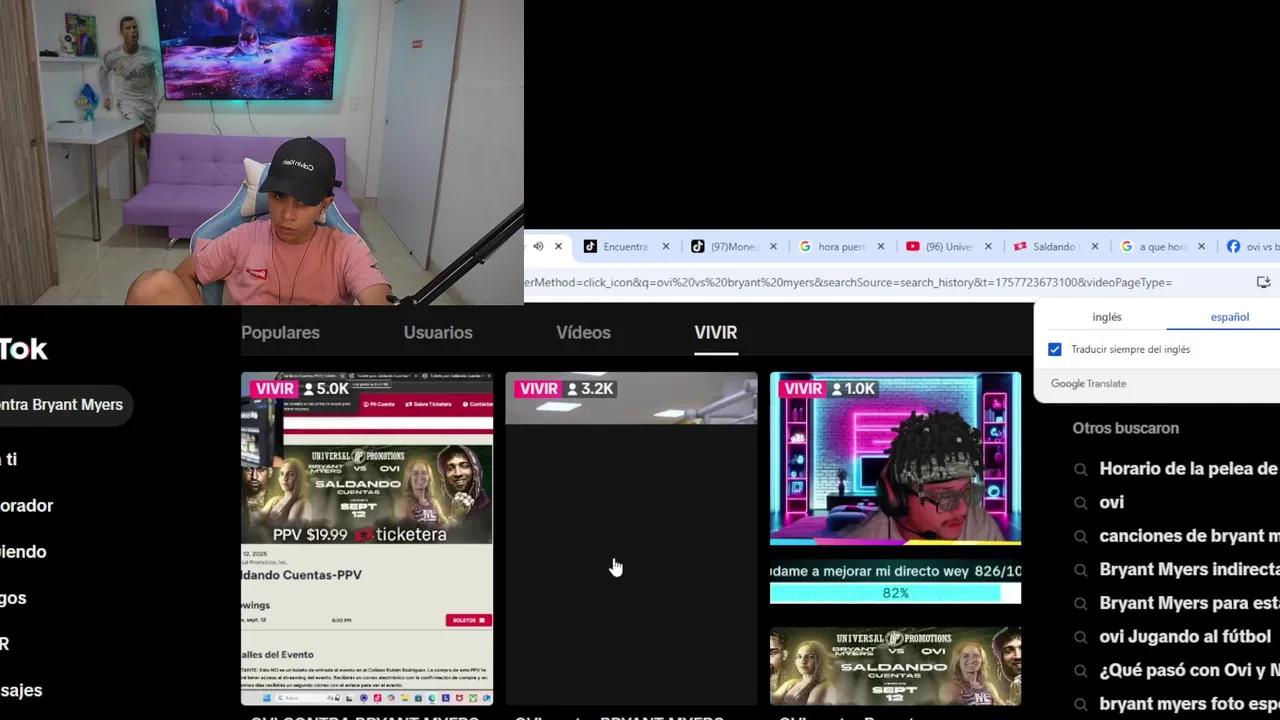
Task: Click the VIVIR badge on the 1.0K stream
Action: tap(802, 389)
